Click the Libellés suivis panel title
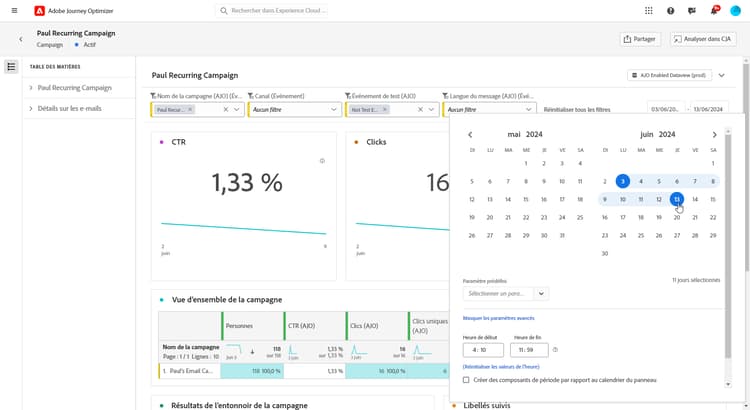 click(486, 405)
